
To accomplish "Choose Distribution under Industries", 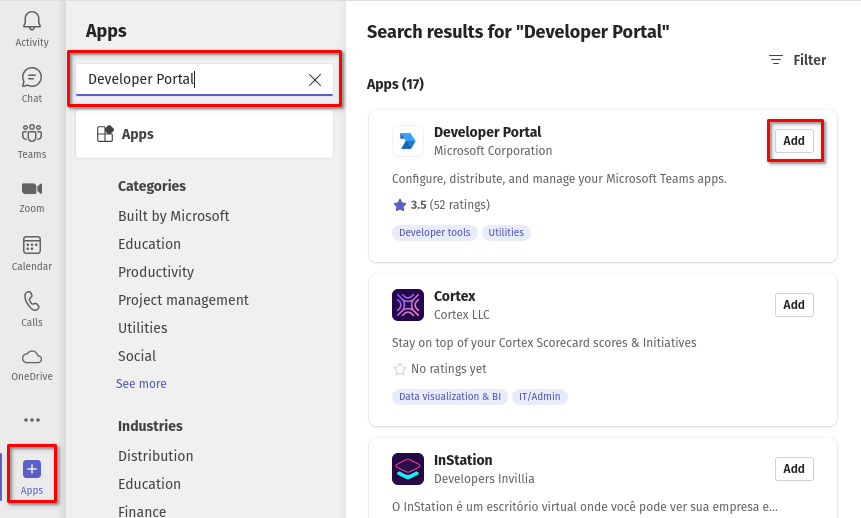I will click(155, 456).
